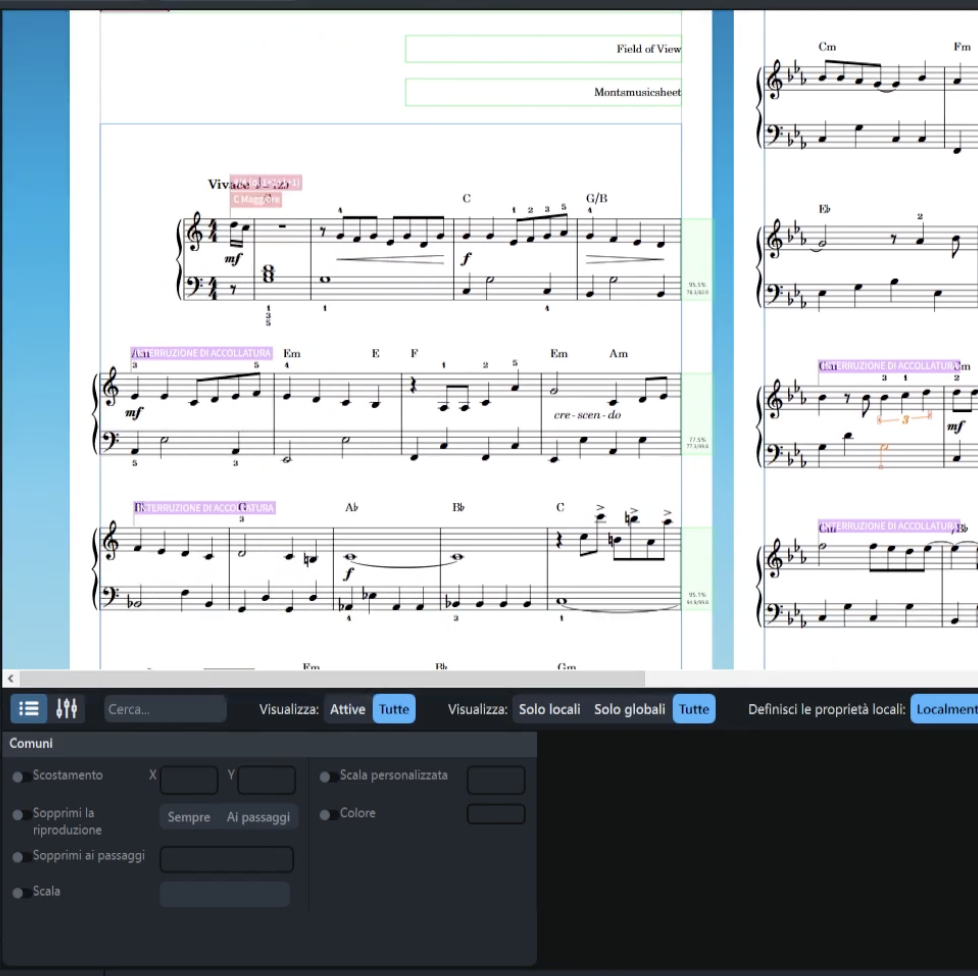Open the Mixer panel sliders icon
The image size is (978, 976).
[67, 709]
